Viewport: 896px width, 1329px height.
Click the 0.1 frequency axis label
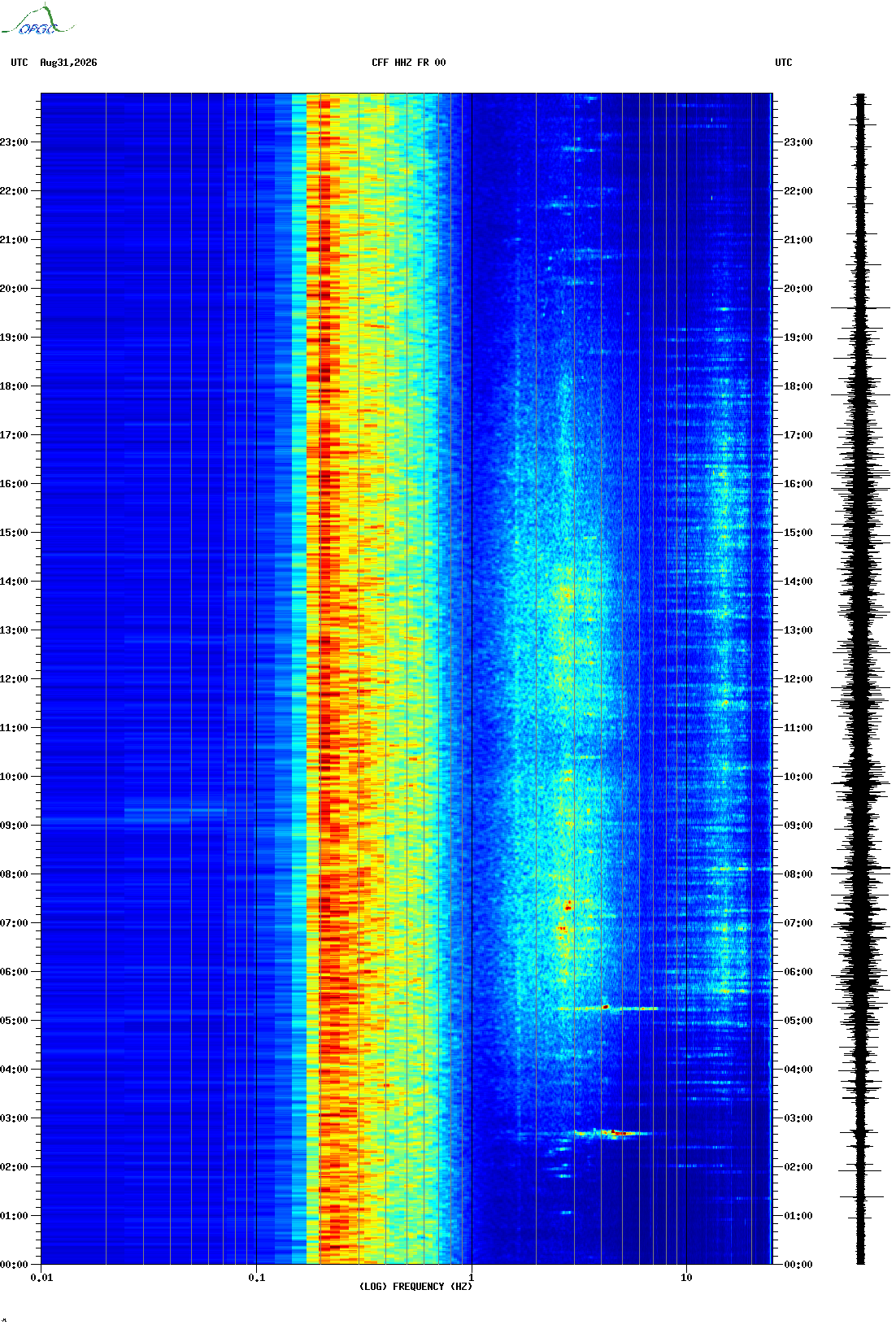256,1278
